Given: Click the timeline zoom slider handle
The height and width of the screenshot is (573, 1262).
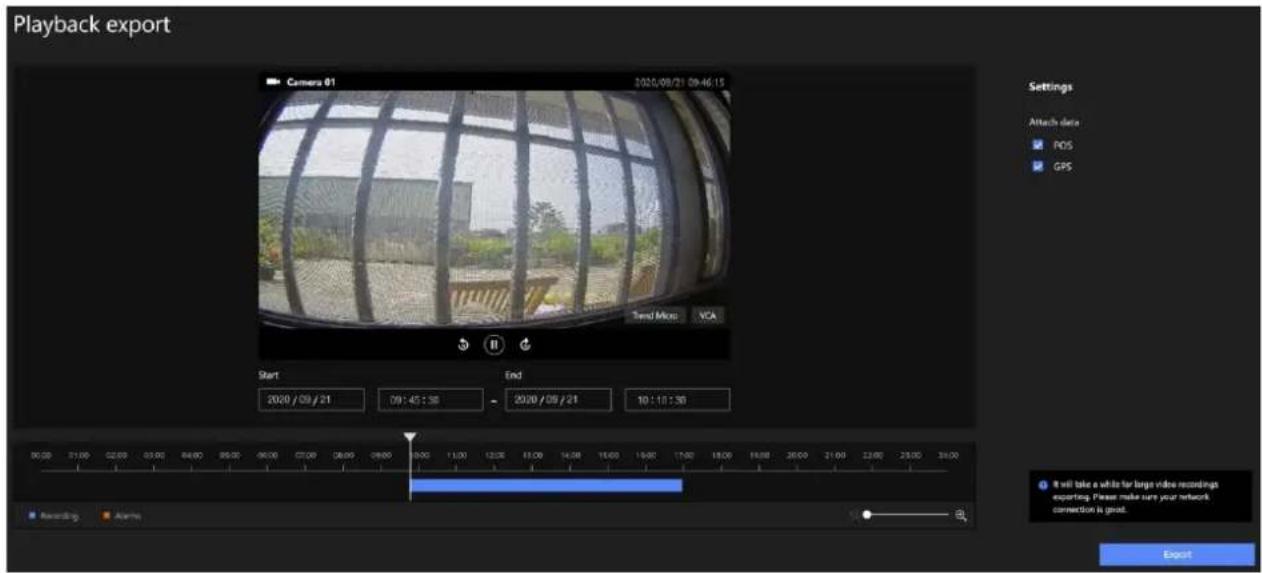Looking at the screenshot, I should click(x=867, y=515).
